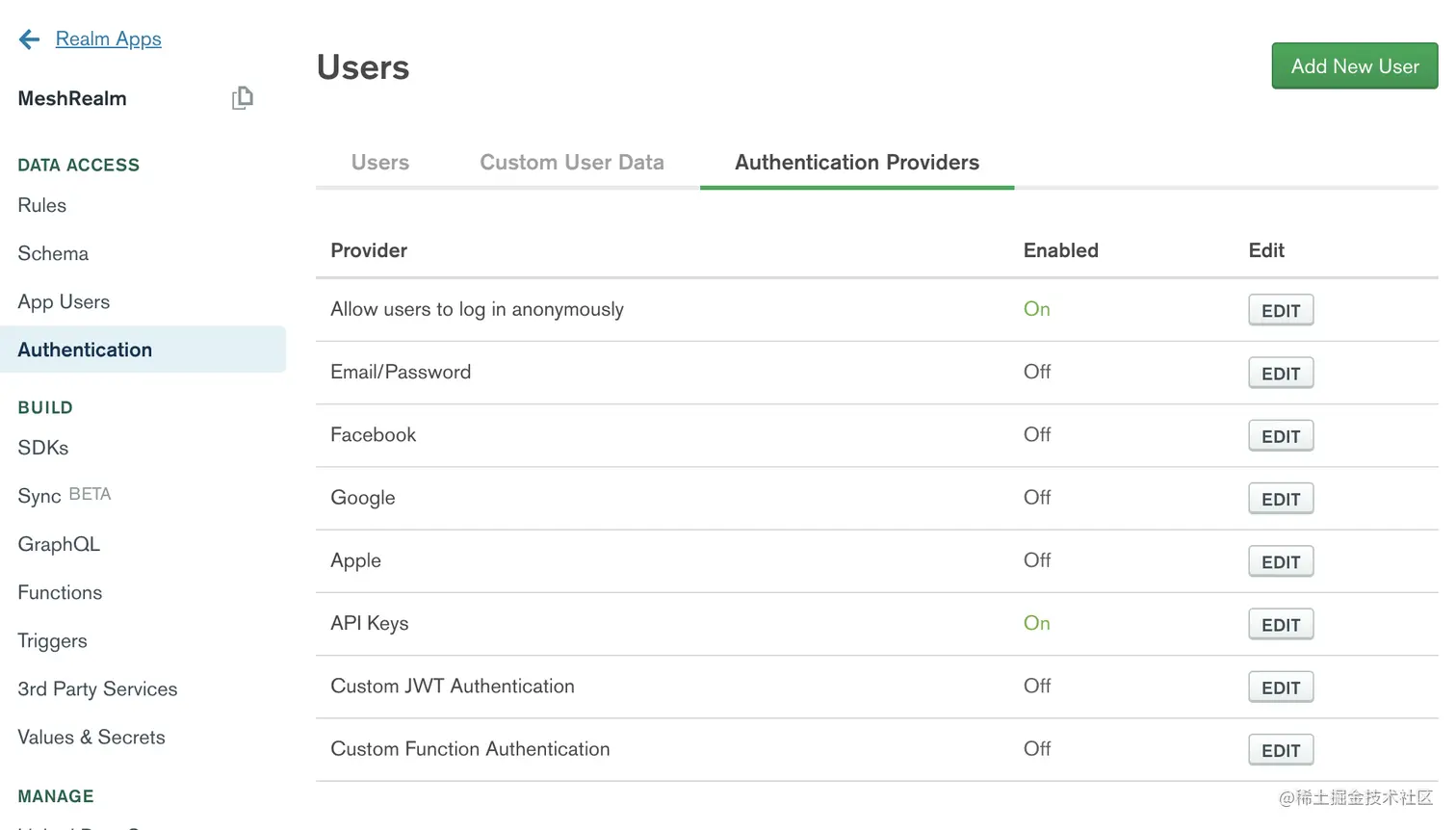Switch to the Custom User Data tab
Viewport: 1456px width, 830px height.
[572, 163]
